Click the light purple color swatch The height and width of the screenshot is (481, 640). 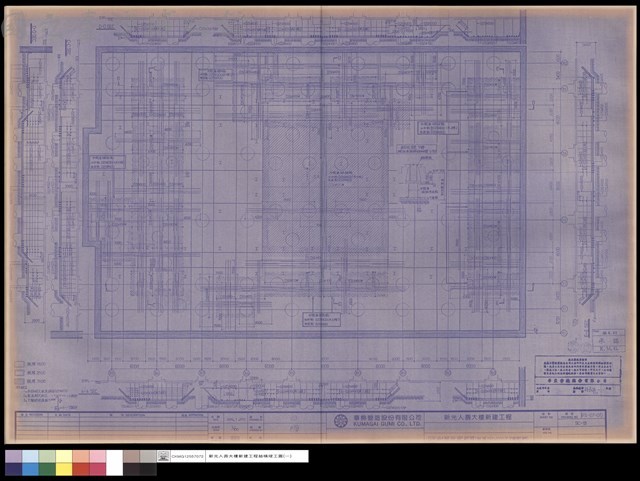click(x=13, y=457)
